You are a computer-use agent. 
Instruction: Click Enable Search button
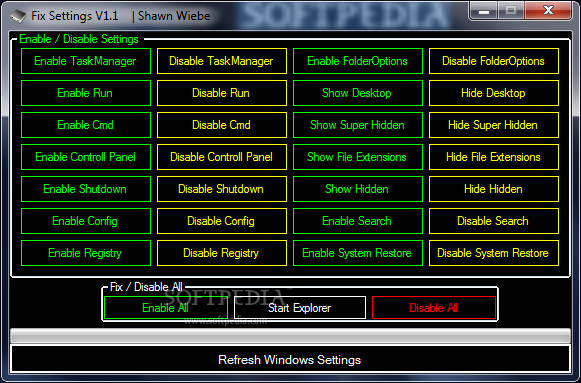tap(358, 221)
